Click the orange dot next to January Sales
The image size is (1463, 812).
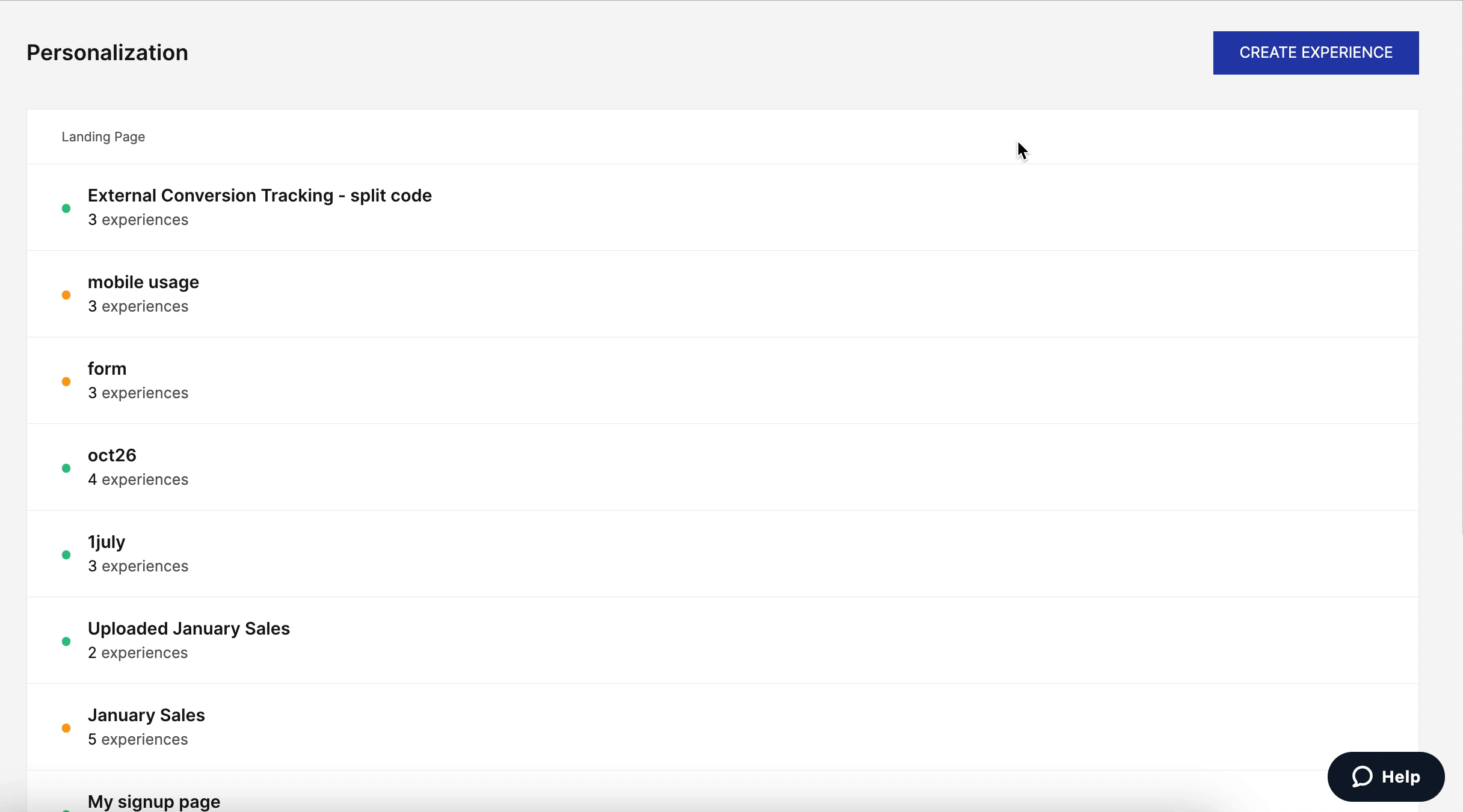click(x=66, y=728)
